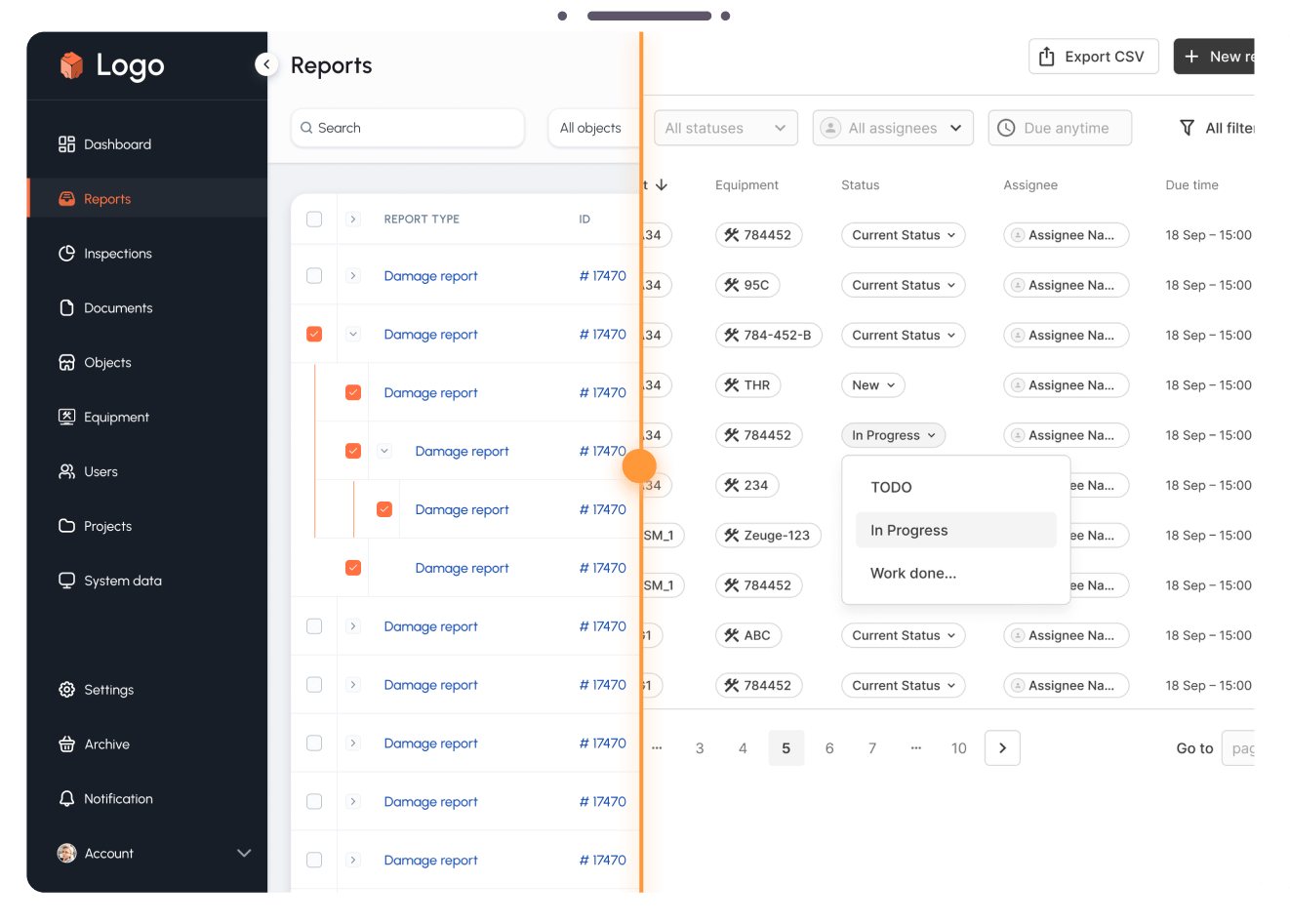Open Current Status dropdown for equipment ABC
This screenshot has width=1290, height=924.
pyautogui.click(x=904, y=635)
